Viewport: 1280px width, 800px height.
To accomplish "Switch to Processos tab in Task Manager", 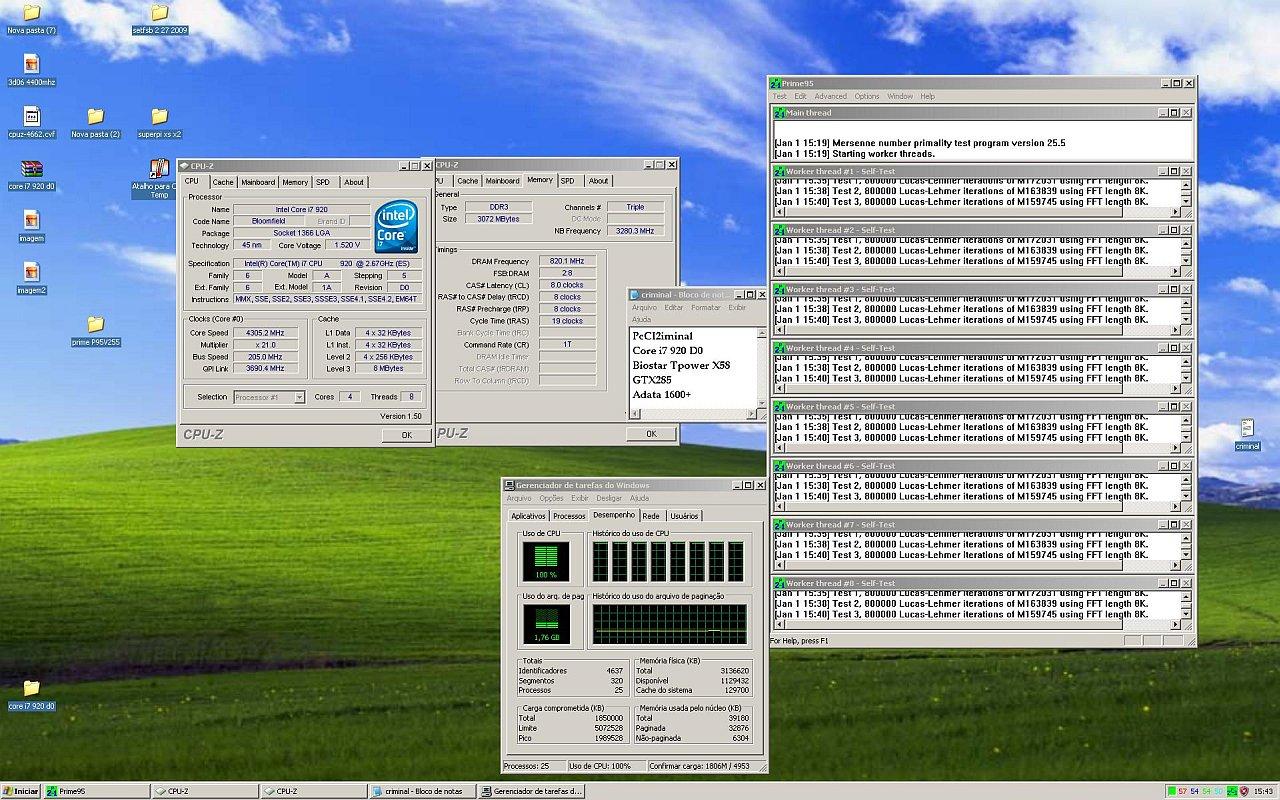I will (569, 516).
